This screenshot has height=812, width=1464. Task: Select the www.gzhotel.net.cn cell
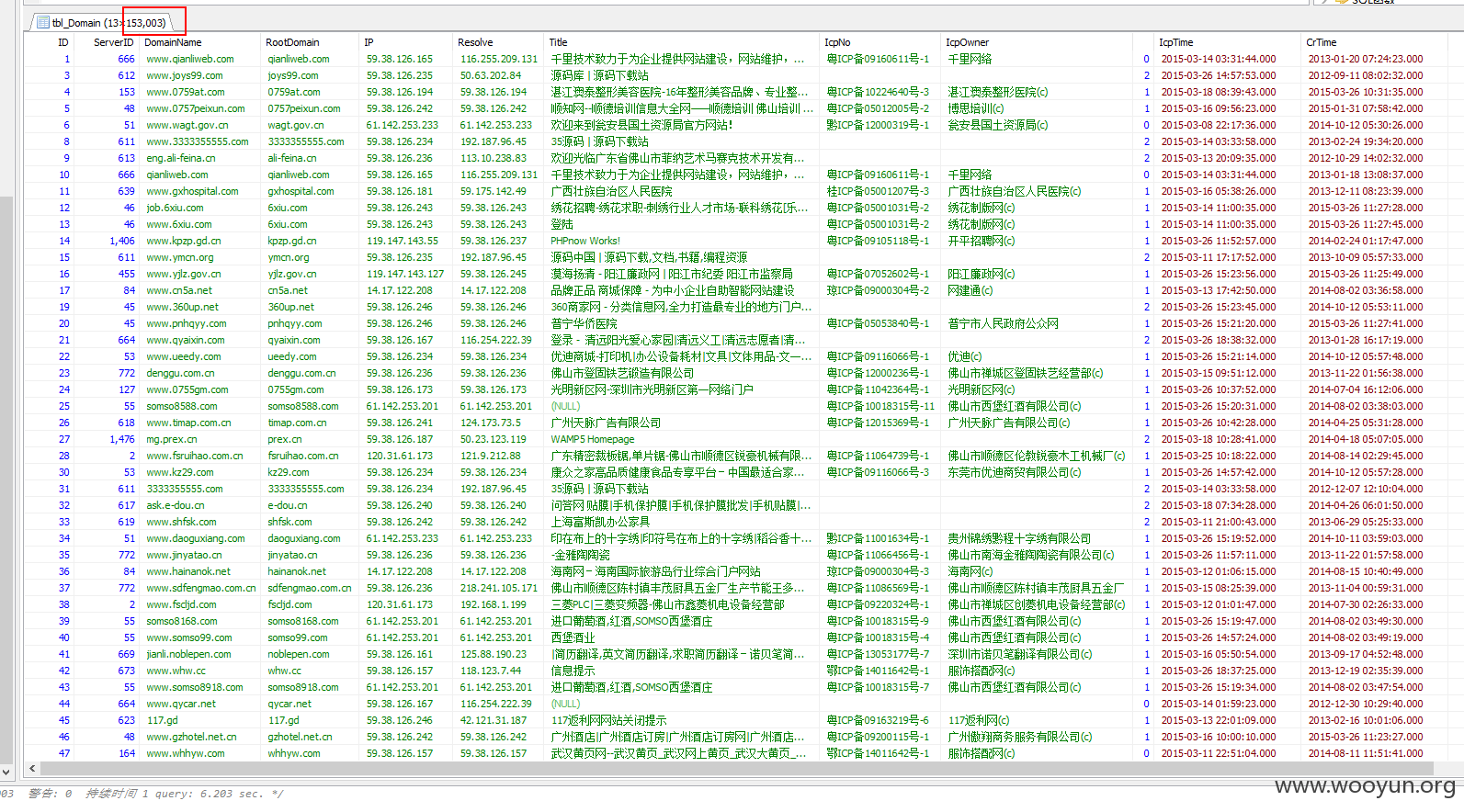click(192, 737)
